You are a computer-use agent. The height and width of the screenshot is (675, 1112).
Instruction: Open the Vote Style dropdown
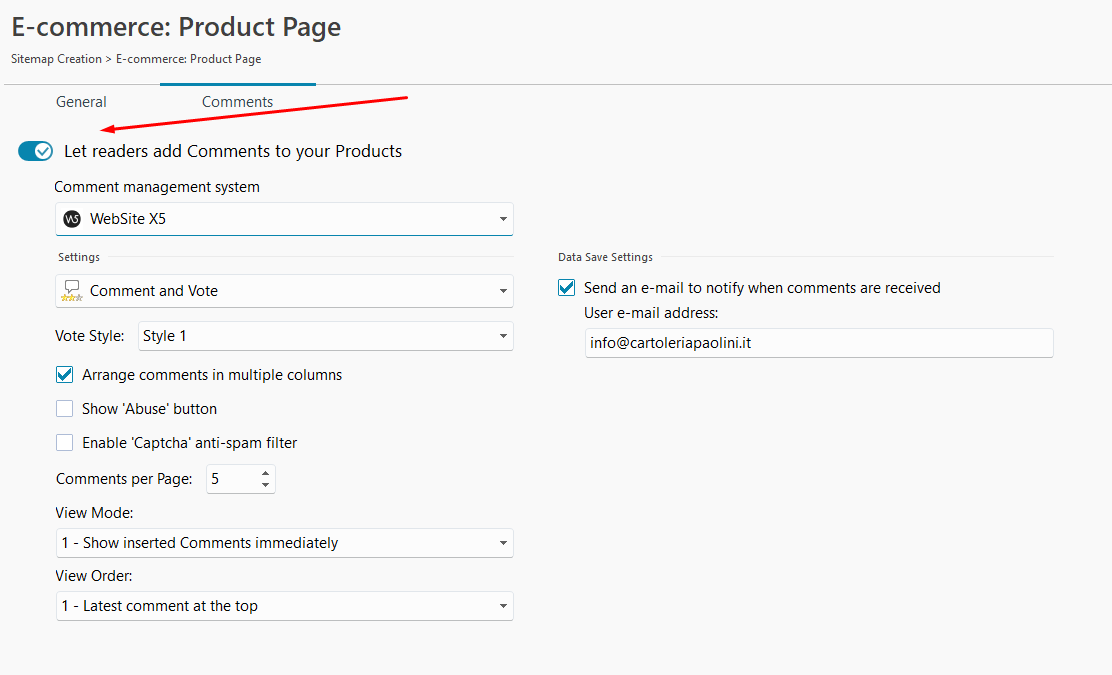point(325,336)
